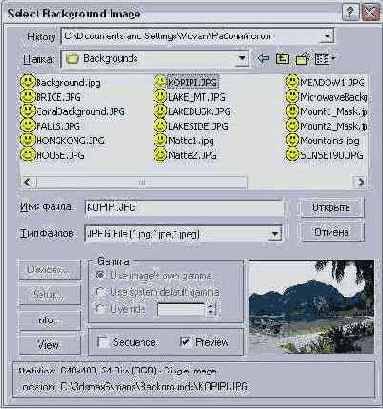Select the Override gamma option

100,309
